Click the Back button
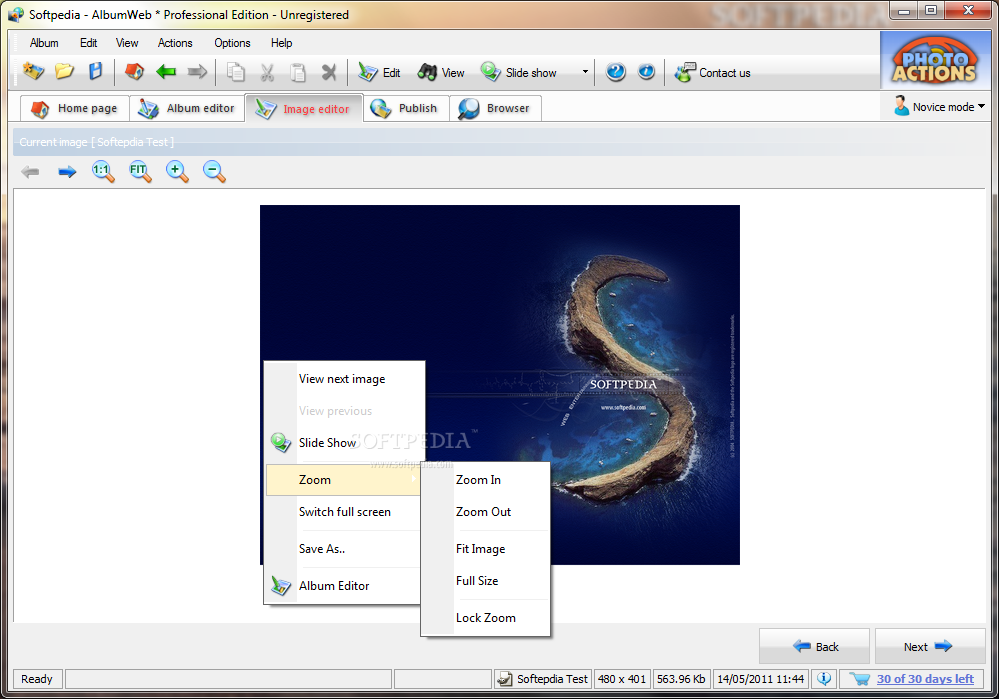Image resolution: width=999 pixels, height=699 pixels. [x=814, y=646]
